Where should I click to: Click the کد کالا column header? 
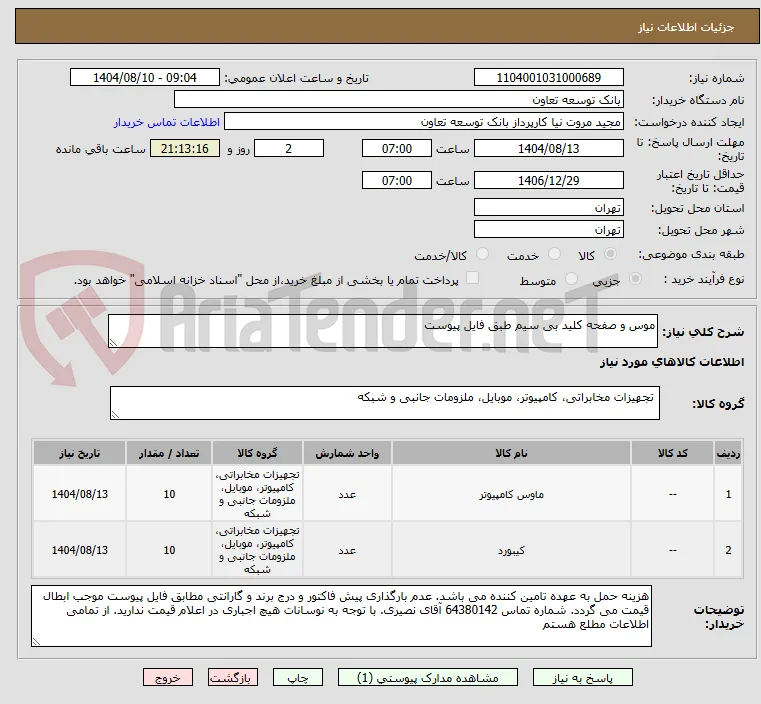(x=672, y=453)
